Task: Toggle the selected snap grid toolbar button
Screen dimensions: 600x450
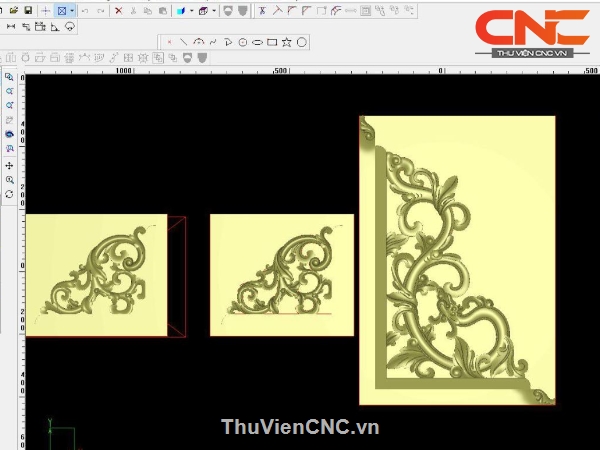Action: click(x=60, y=10)
